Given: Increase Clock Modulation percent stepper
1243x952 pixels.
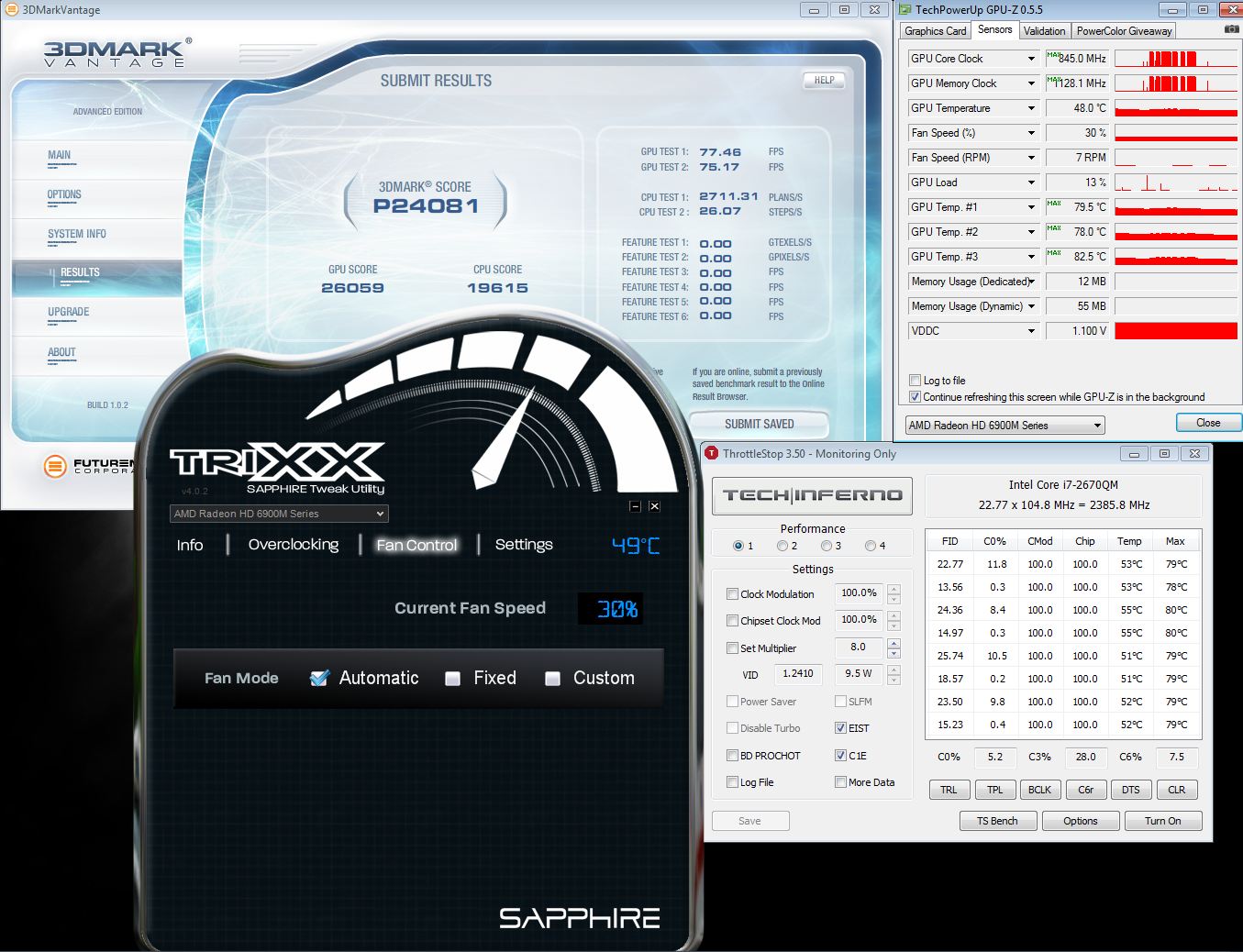Looking at the screenshot, I should point(893,589).
